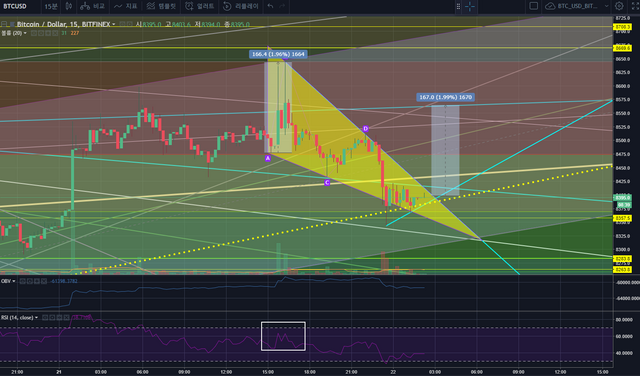Click the 얼러트 alert button
This screenshot has width=640, height=376.
(199, 6)
